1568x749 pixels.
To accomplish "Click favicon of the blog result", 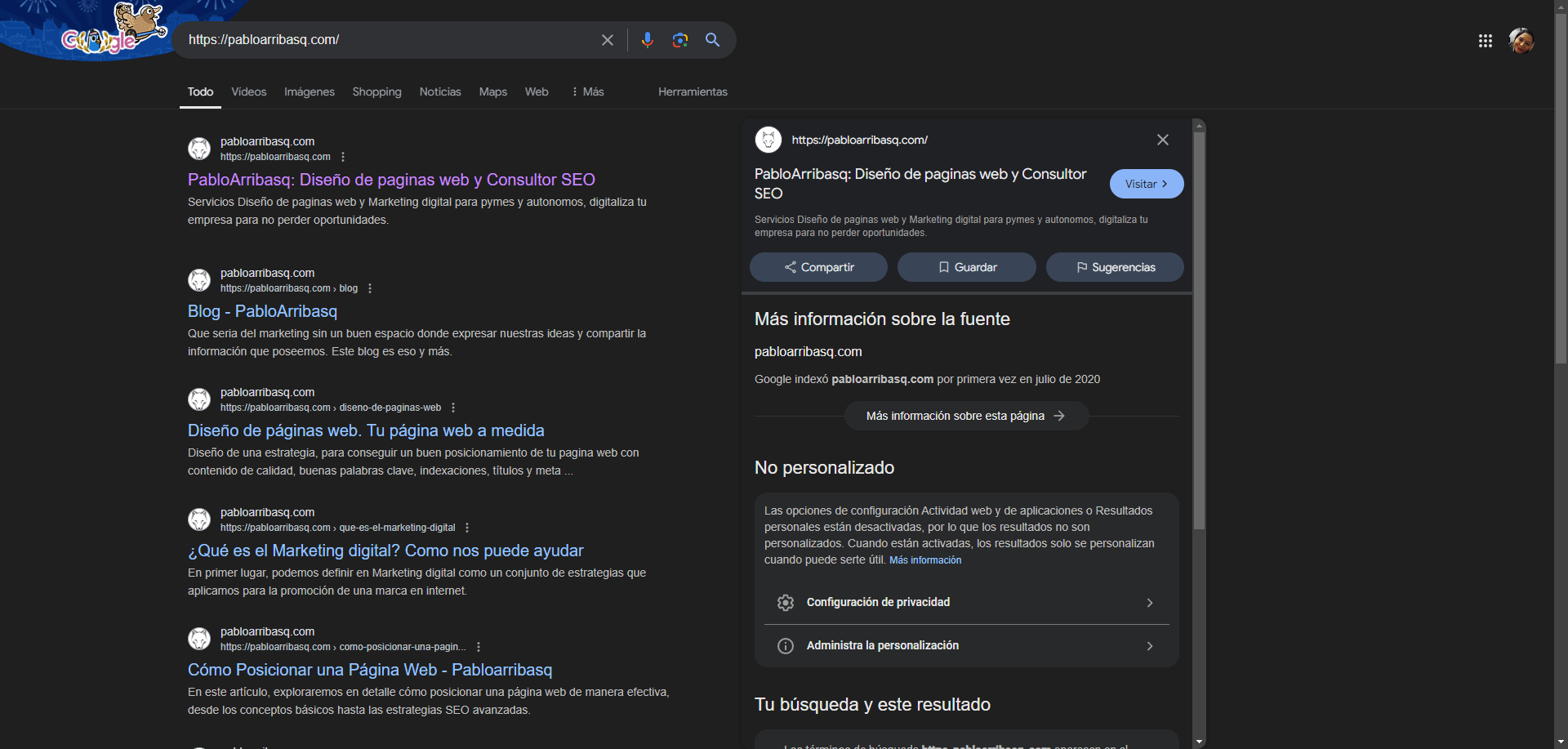I will pos(199,280).
